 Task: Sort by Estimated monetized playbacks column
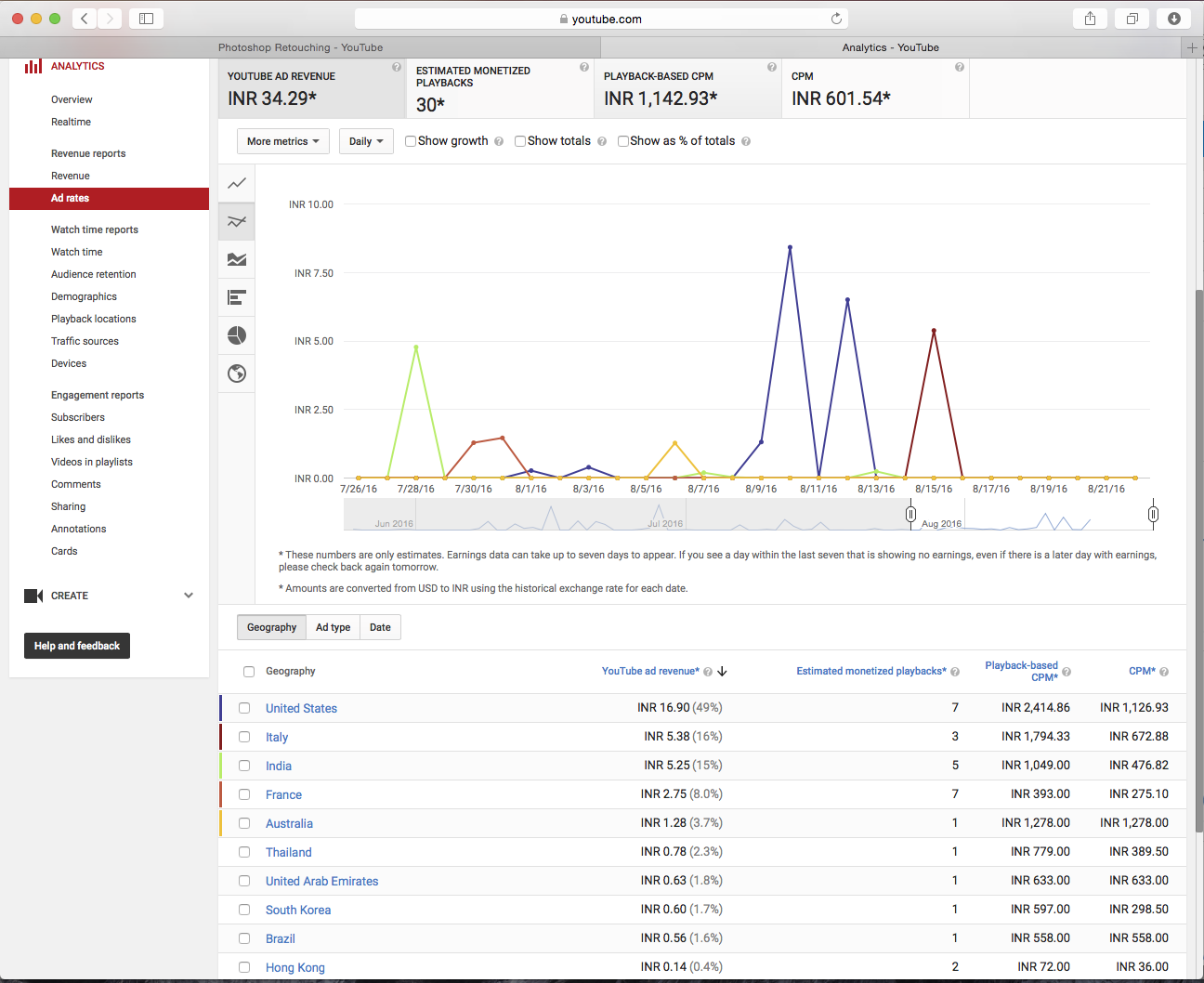[871, 671]
